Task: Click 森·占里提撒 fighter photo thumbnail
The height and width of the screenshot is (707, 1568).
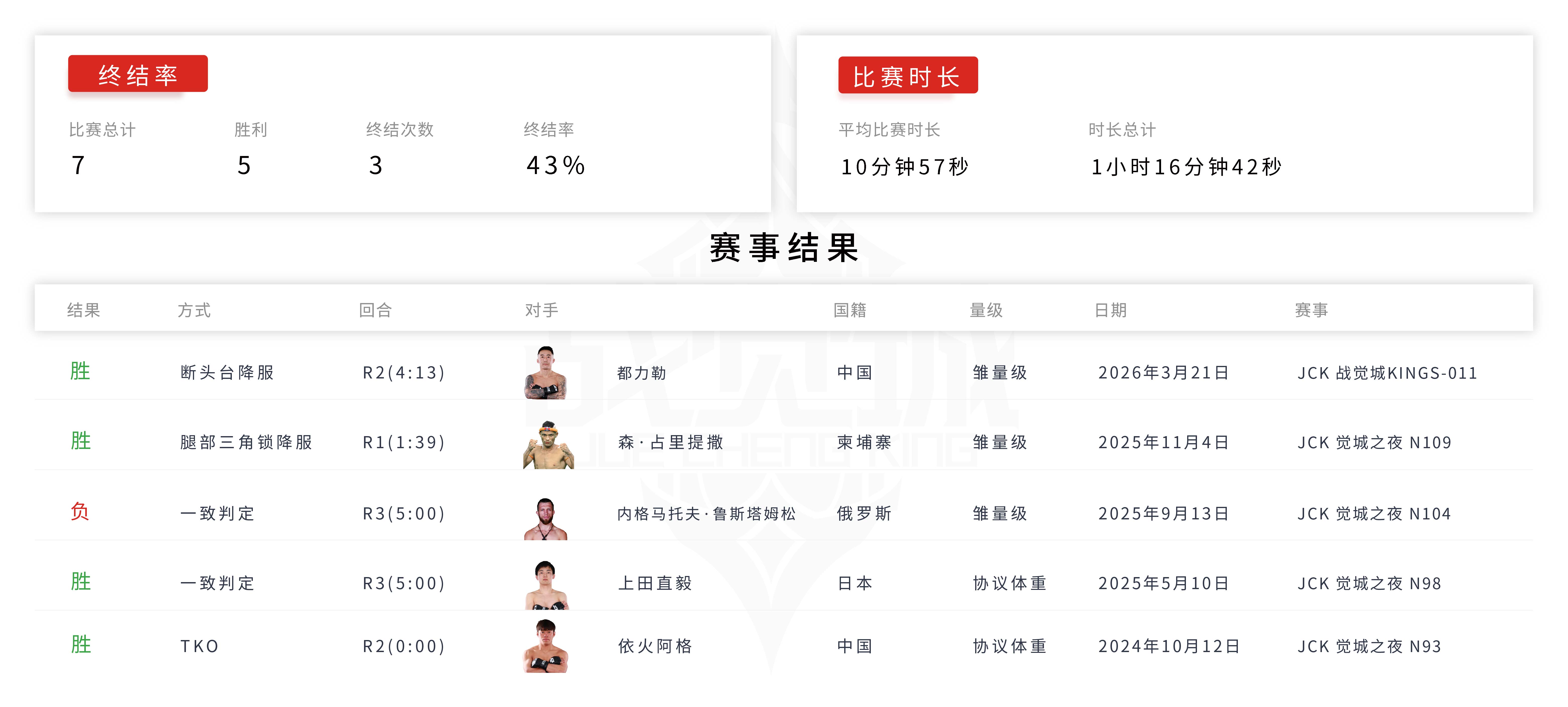Action: tap(548, 444)
